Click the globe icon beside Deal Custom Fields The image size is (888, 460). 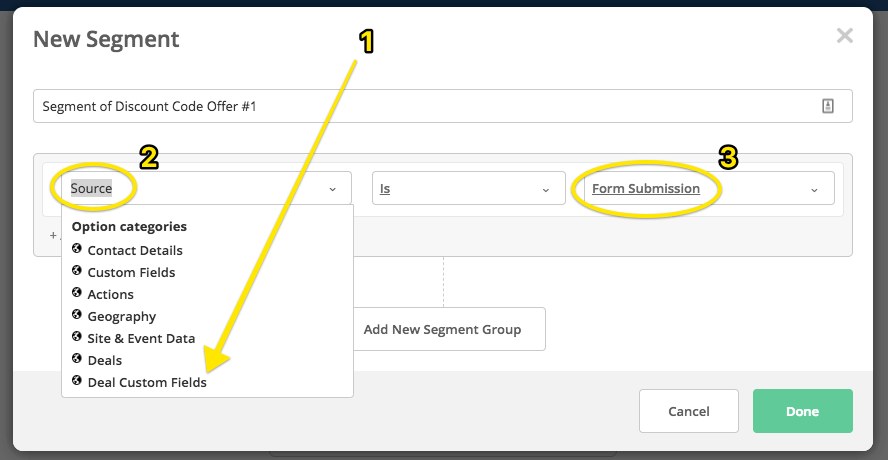pos(77,381)
